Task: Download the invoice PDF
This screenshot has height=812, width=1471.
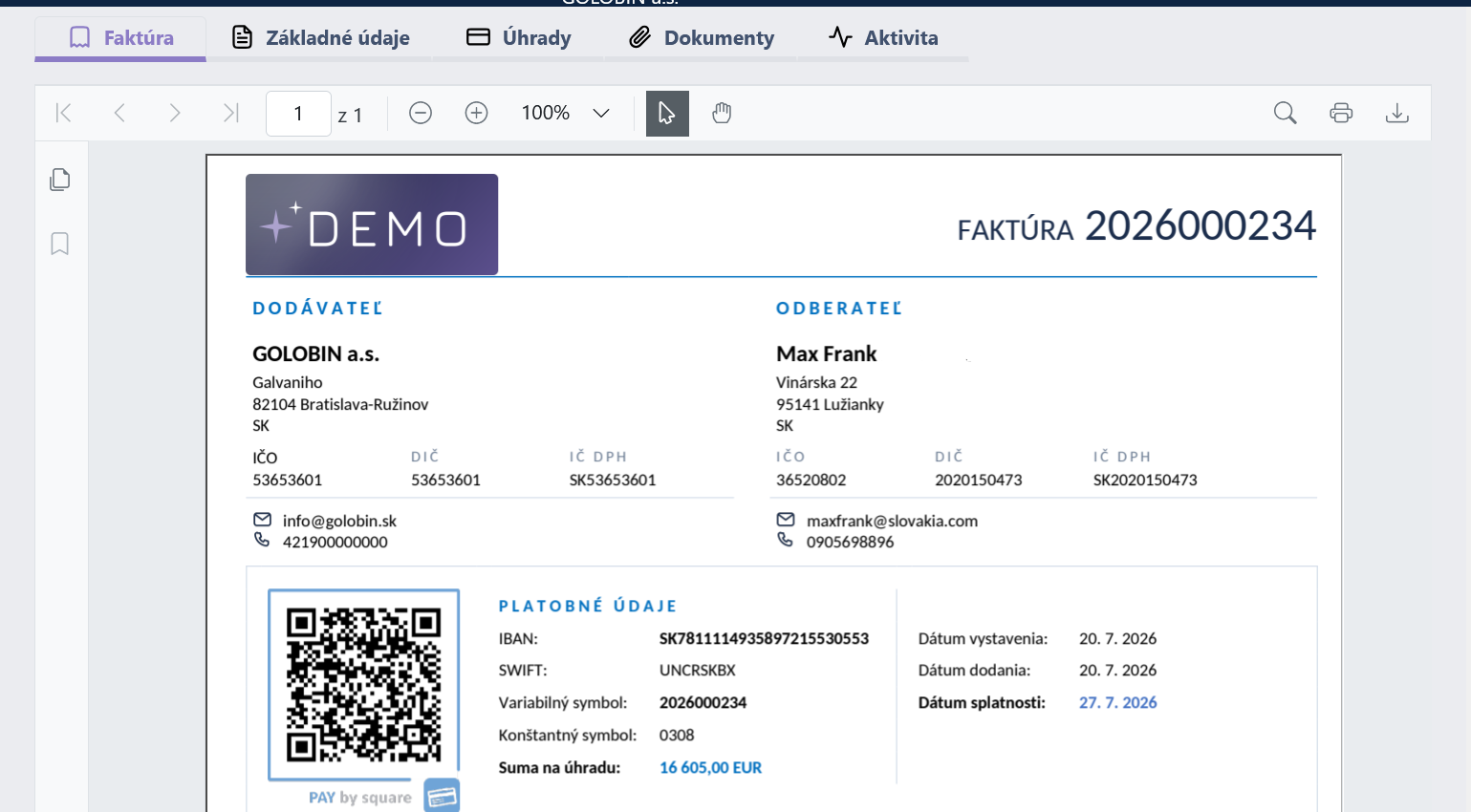Action: point(1396,113)
